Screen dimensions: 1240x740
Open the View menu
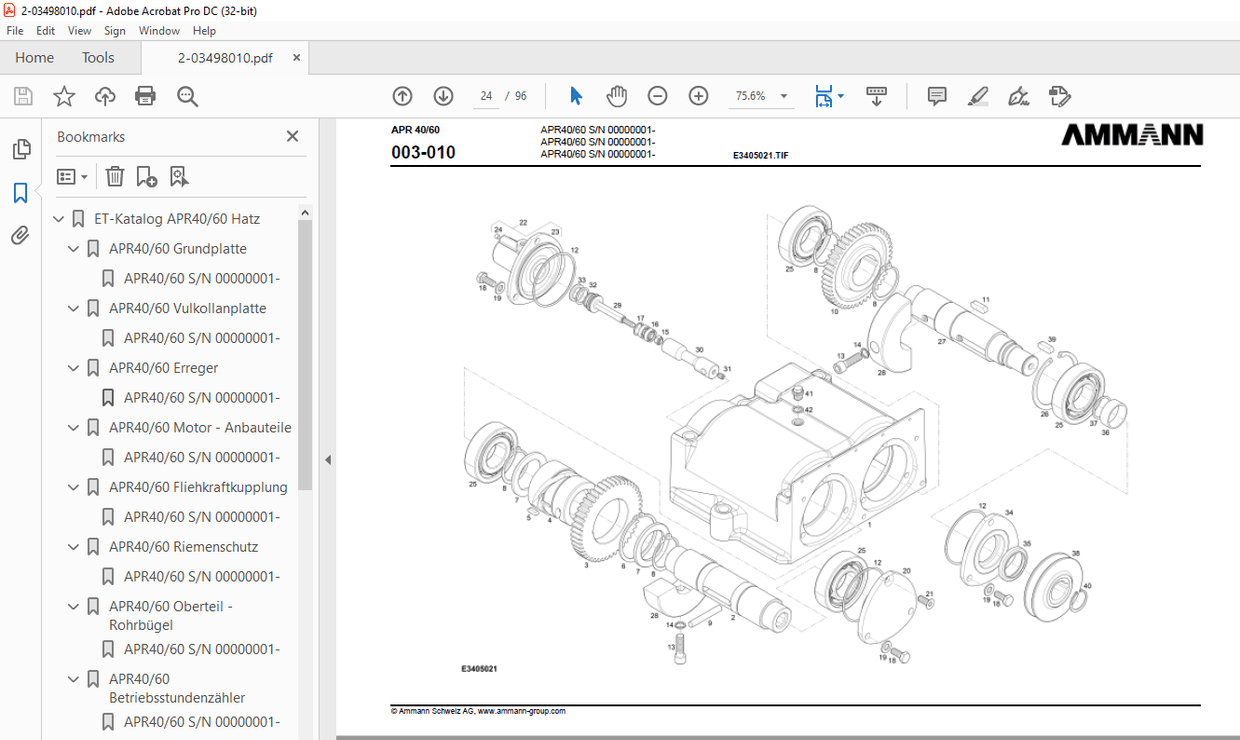click(x=79, y=31)
